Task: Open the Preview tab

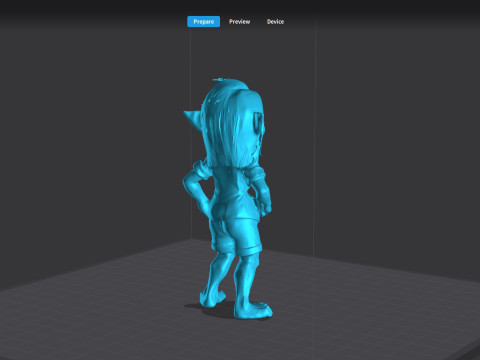Action: point(239,22)
